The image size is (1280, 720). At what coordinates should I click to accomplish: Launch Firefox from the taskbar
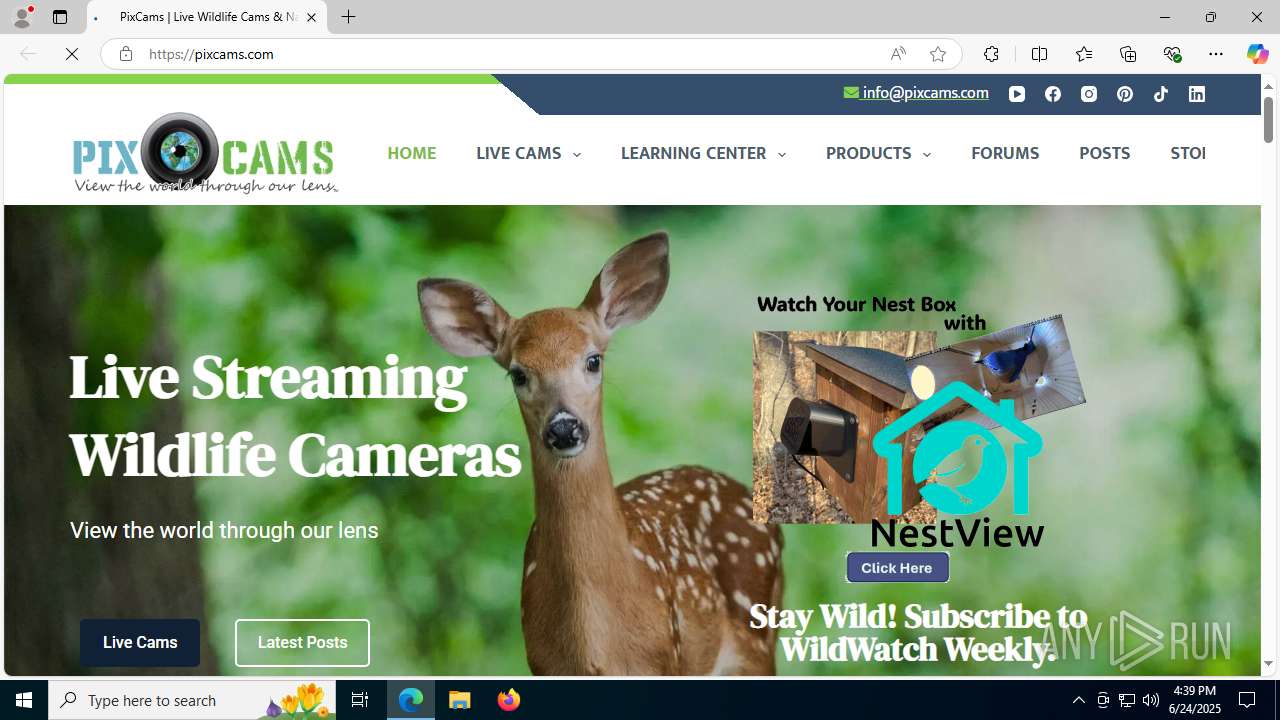[509, 700]
